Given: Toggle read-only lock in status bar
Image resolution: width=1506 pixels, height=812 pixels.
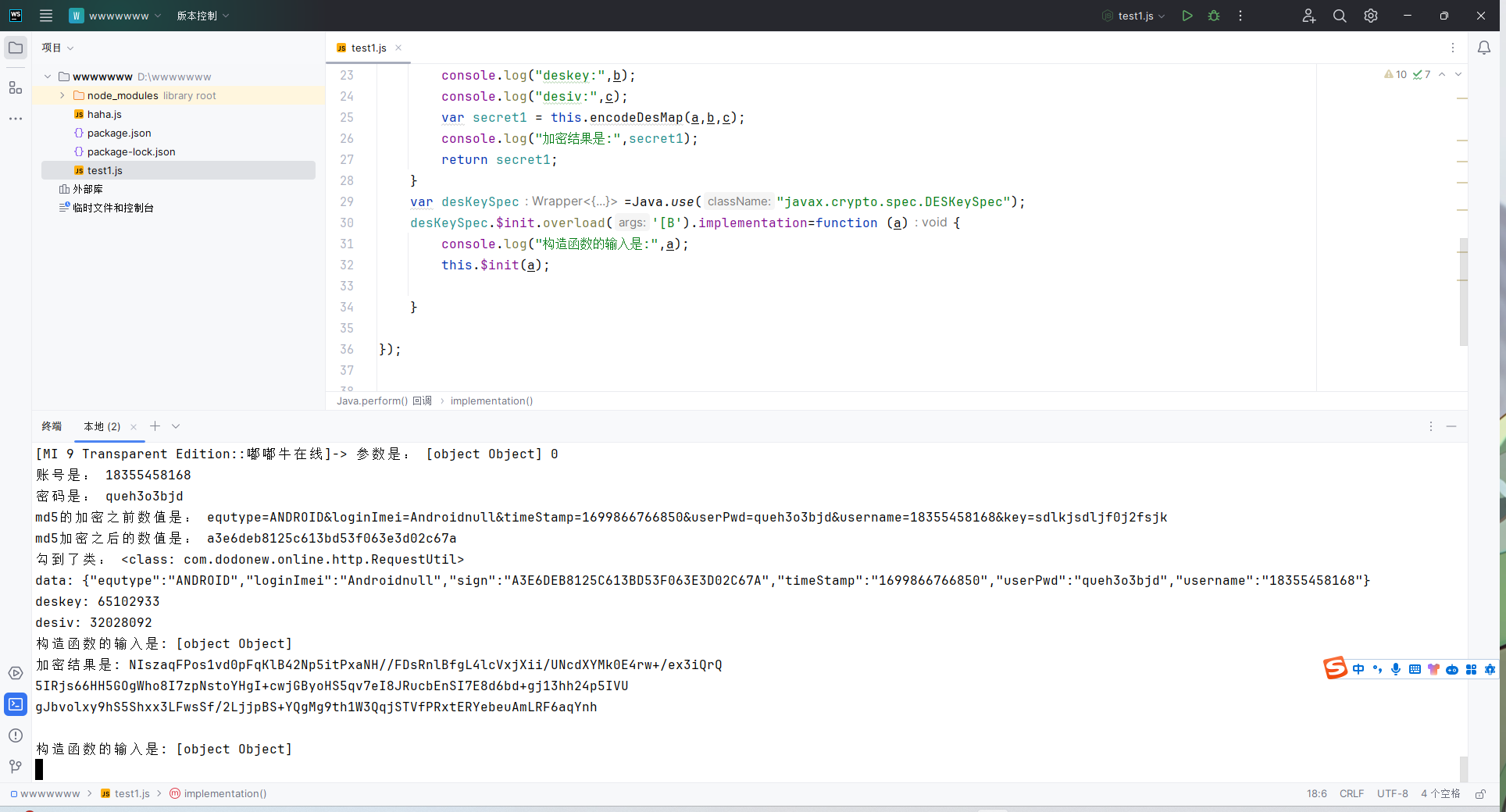Looking at the screenshot, I should click(1480, 794).
